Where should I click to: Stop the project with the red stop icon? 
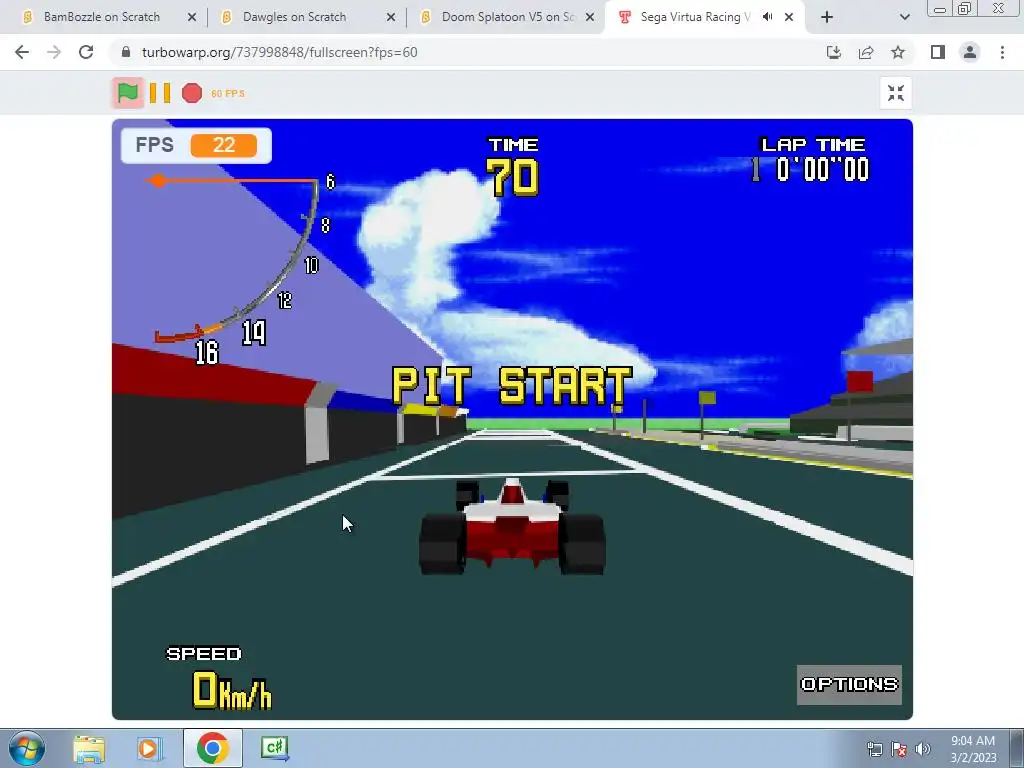coord(192,93)
